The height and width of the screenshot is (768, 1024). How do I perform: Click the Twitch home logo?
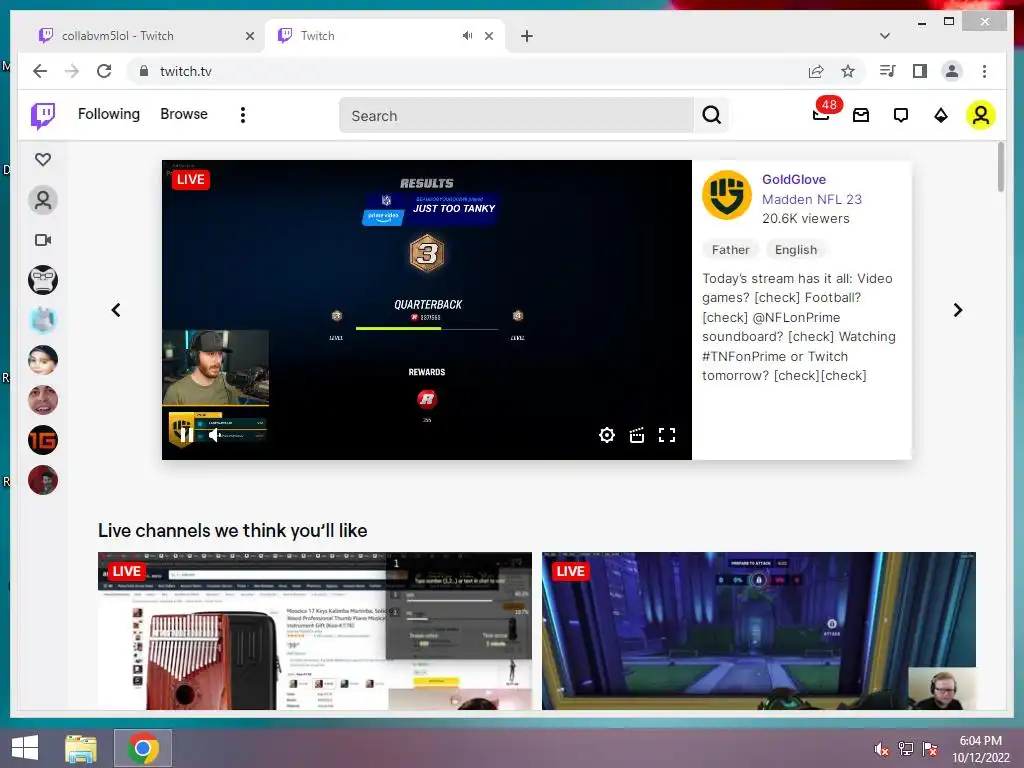[x=43, y=116]
